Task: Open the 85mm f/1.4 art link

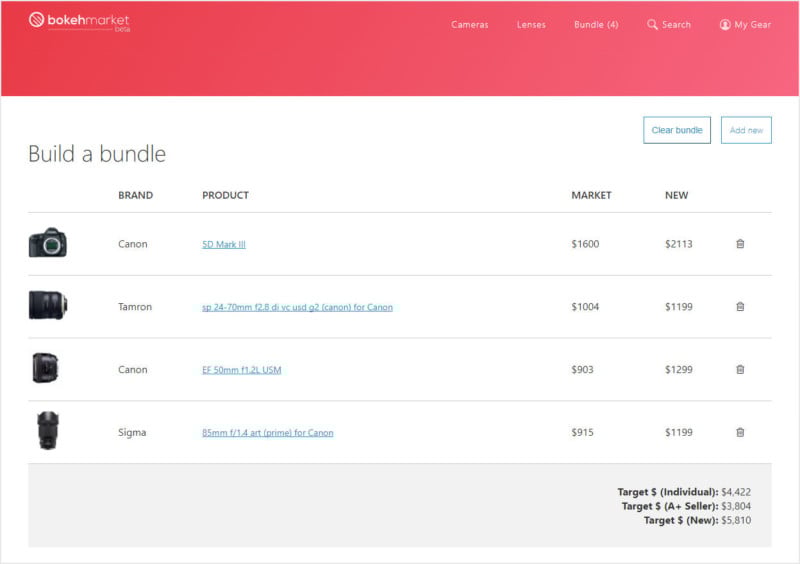Action: tap(267, 433)
